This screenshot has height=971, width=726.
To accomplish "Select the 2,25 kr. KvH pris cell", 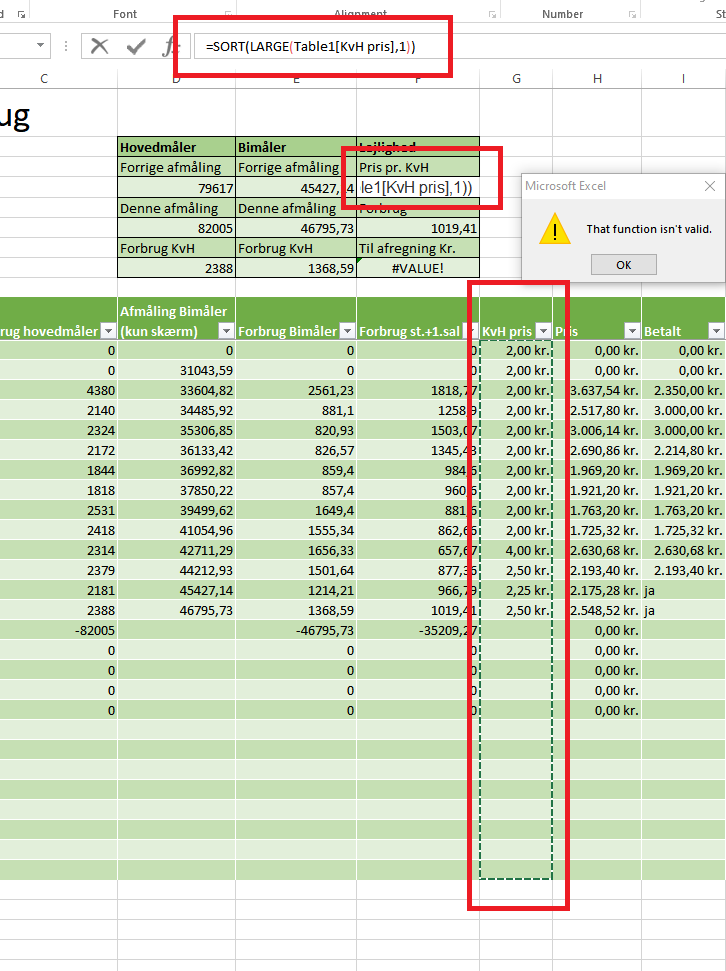I will 516,590.
